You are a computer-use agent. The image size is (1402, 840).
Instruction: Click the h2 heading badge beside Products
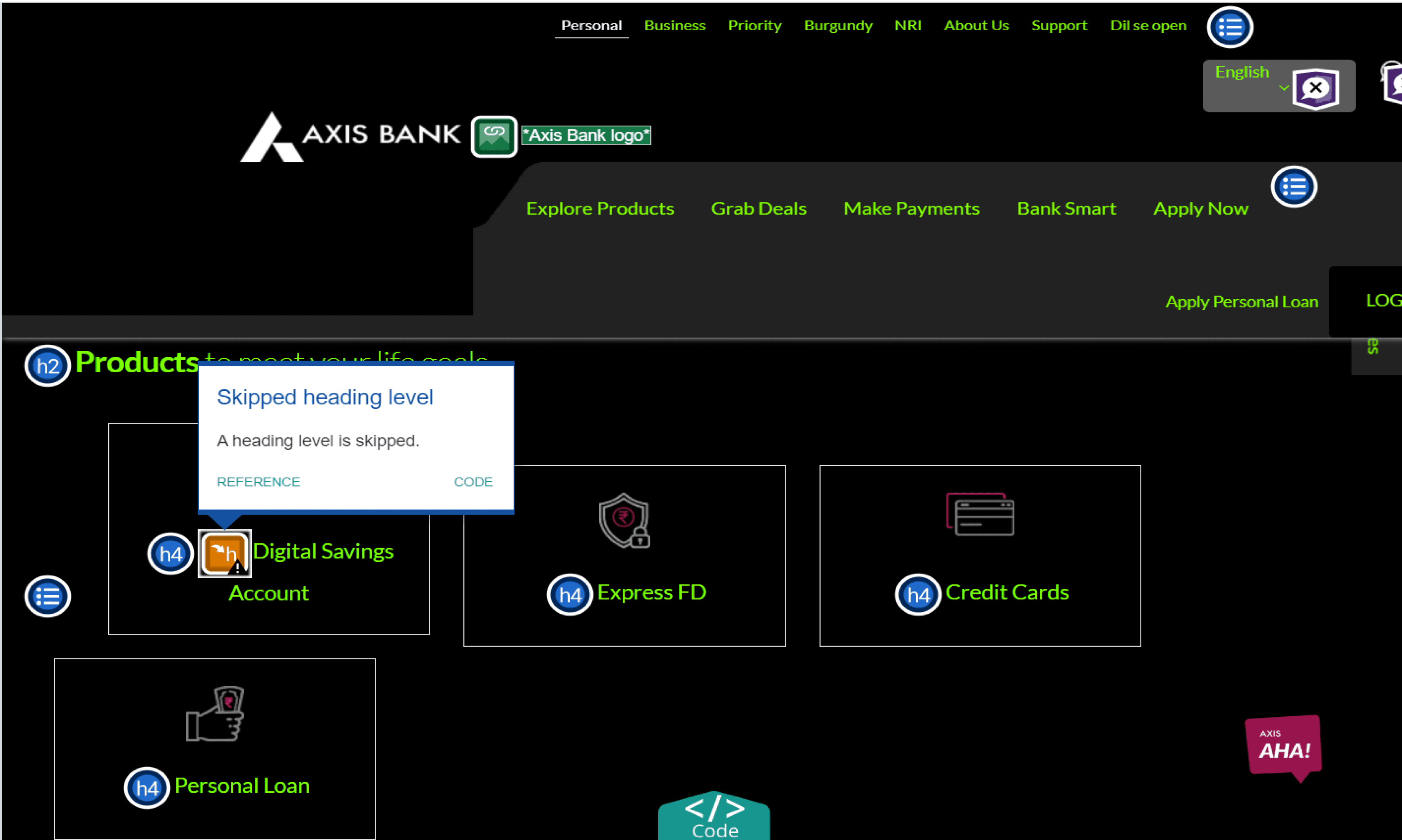[48, 366]
